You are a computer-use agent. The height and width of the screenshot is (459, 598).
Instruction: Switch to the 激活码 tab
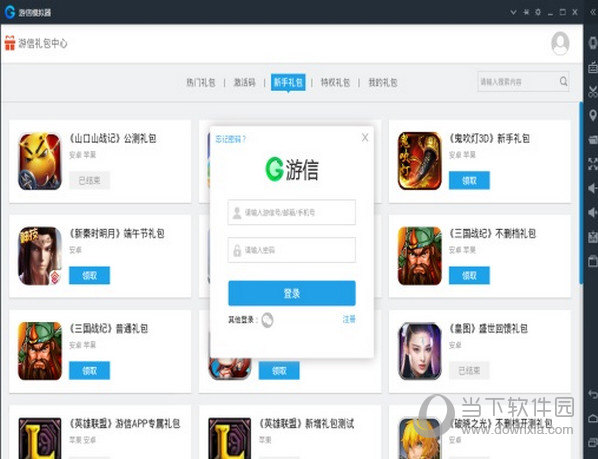[x=244, y=82]
